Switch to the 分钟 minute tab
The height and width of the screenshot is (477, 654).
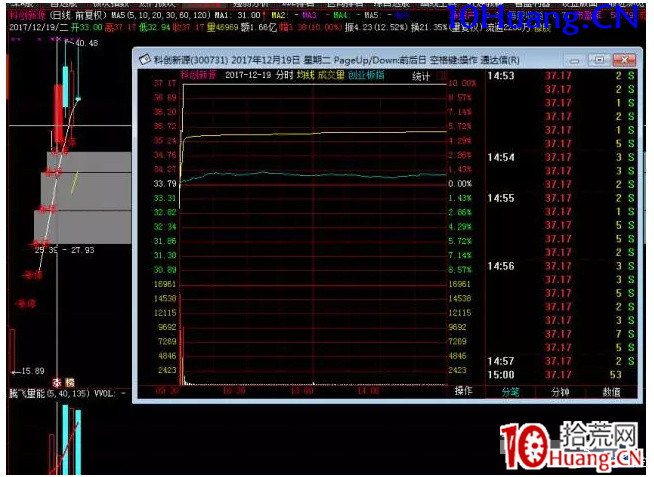point(560,392)
